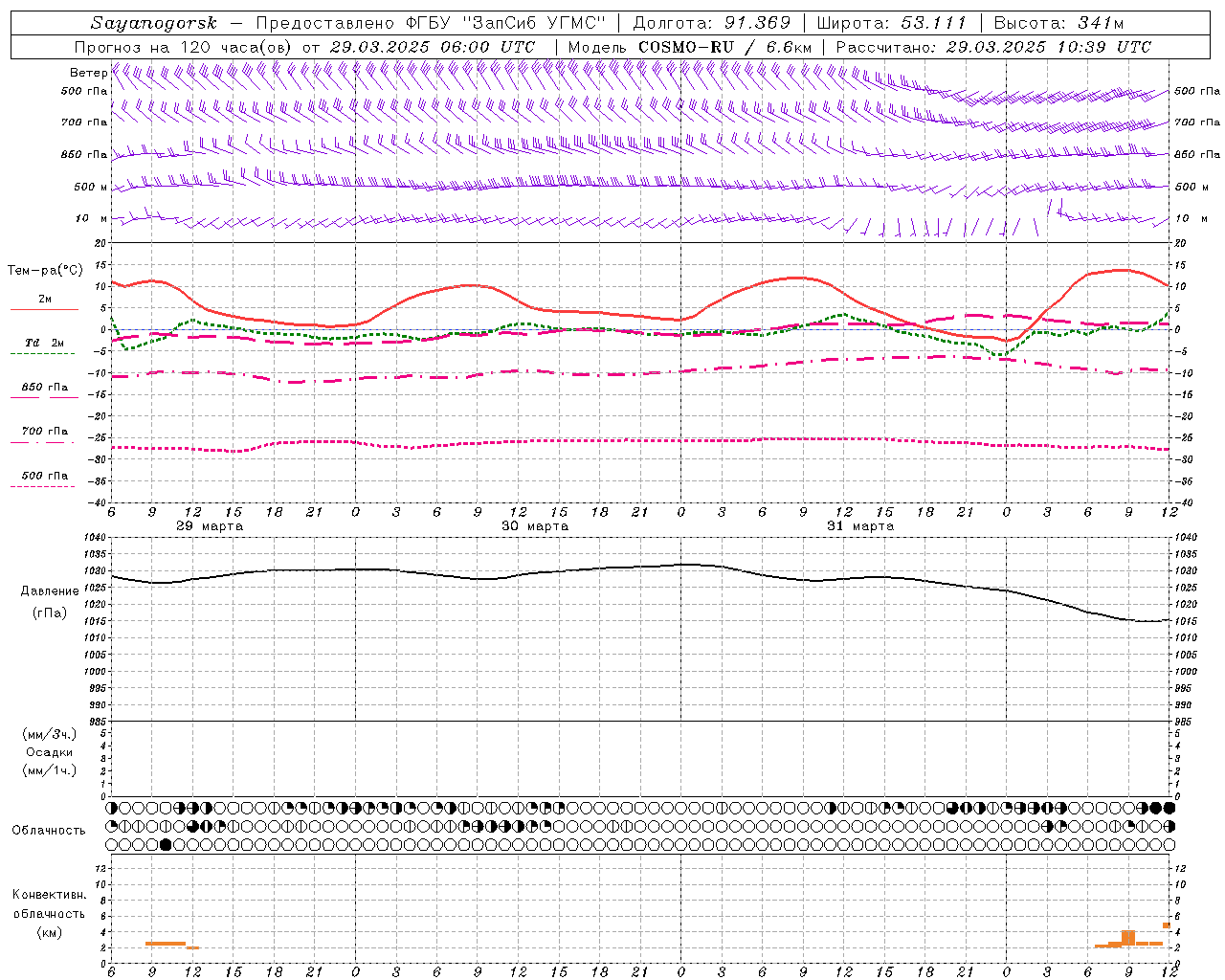Viewport: 1225px width, 980px height.
Task: Click the 31 марта date label
Action: [860, 526]
